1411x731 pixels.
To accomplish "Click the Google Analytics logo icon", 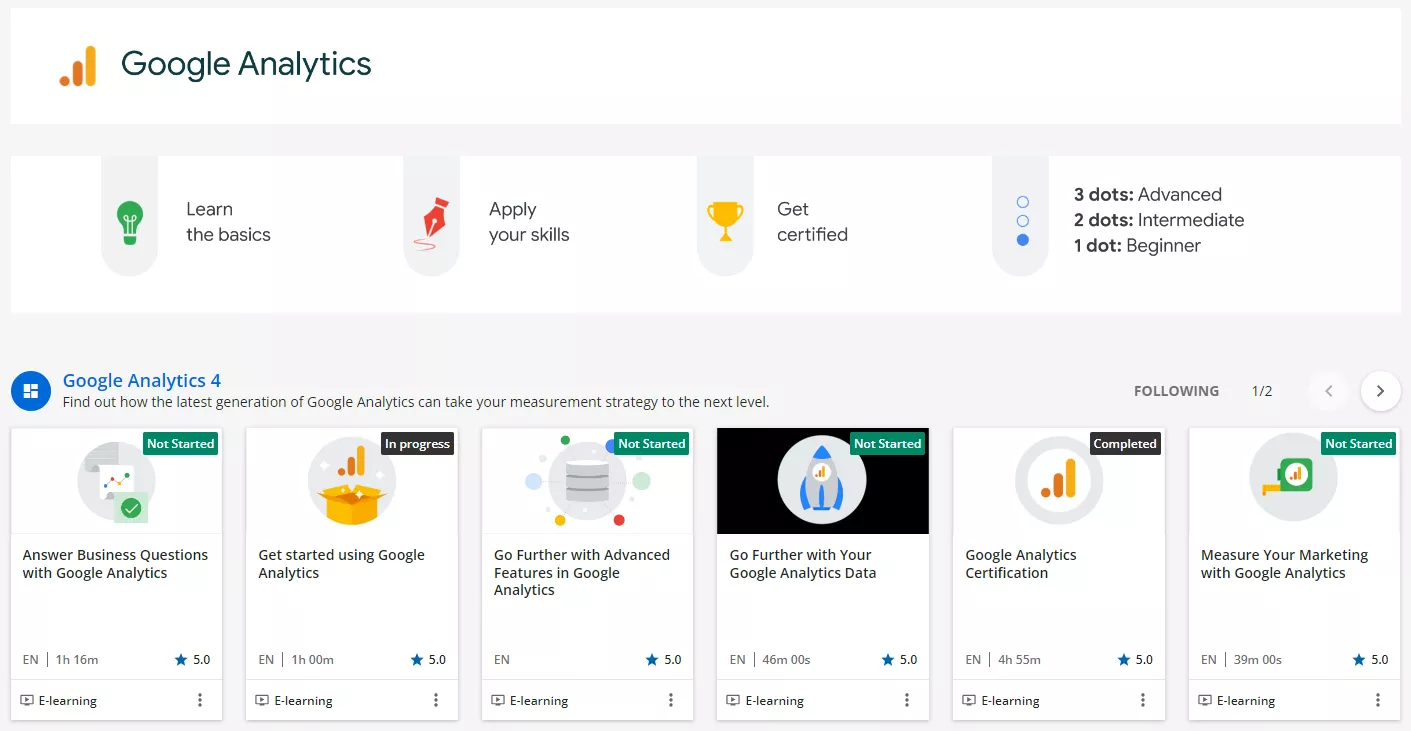I will [x=78, y=66].
